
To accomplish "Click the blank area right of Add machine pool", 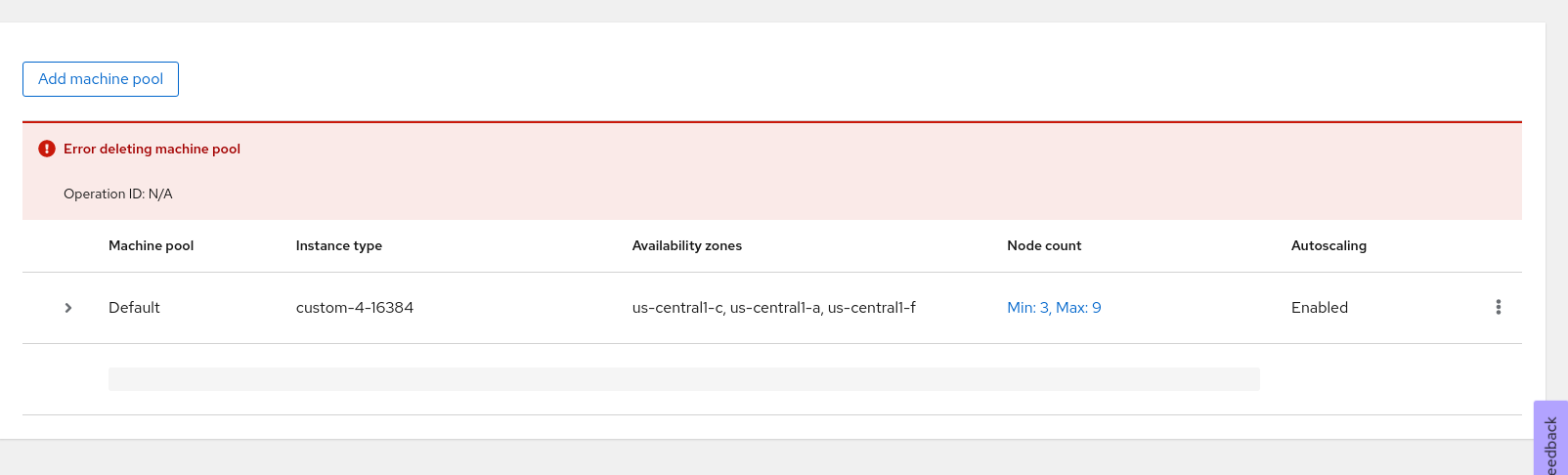I will point(782,79).
